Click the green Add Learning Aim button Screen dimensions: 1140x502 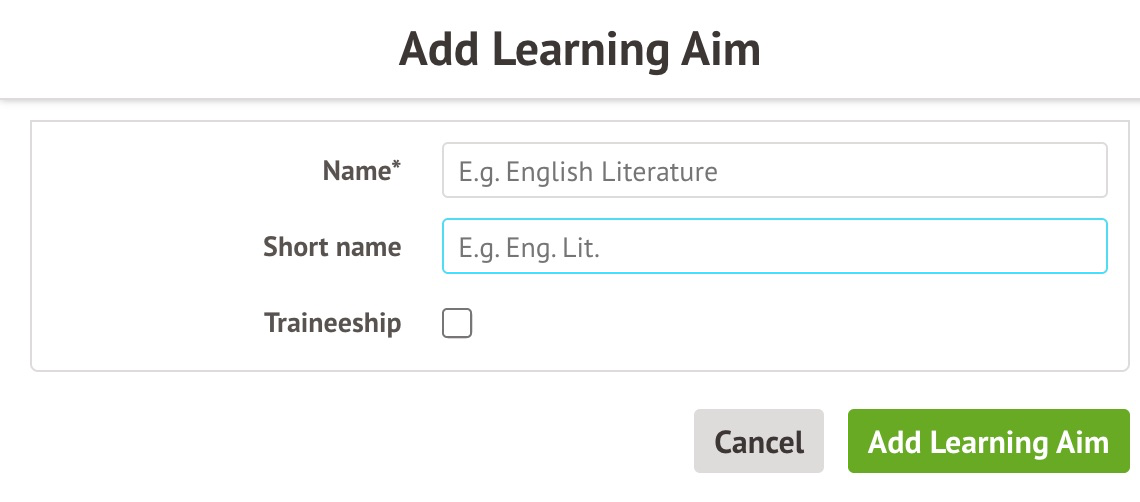point(988,442)
